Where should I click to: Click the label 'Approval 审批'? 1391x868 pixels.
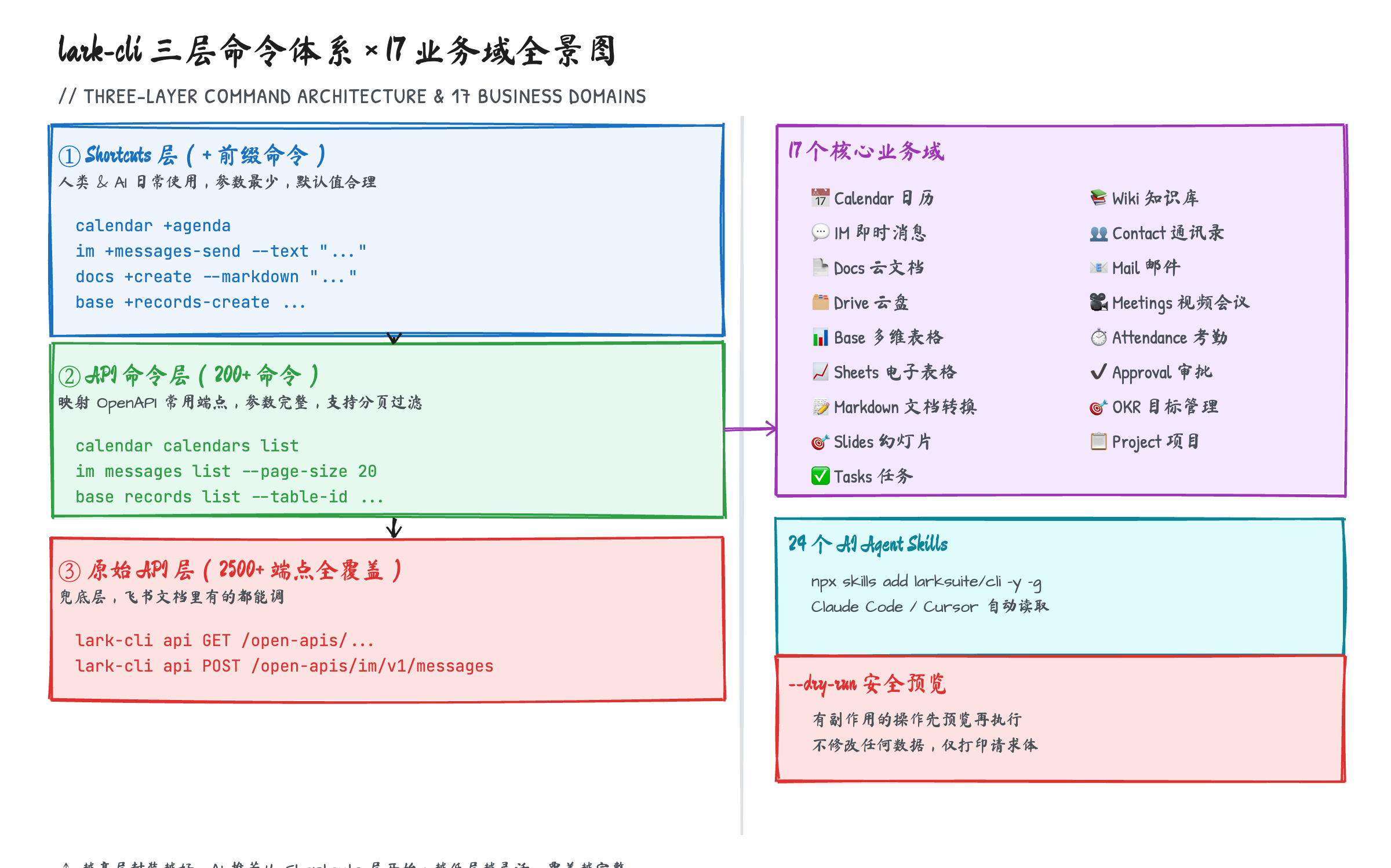coord(1162,373)
